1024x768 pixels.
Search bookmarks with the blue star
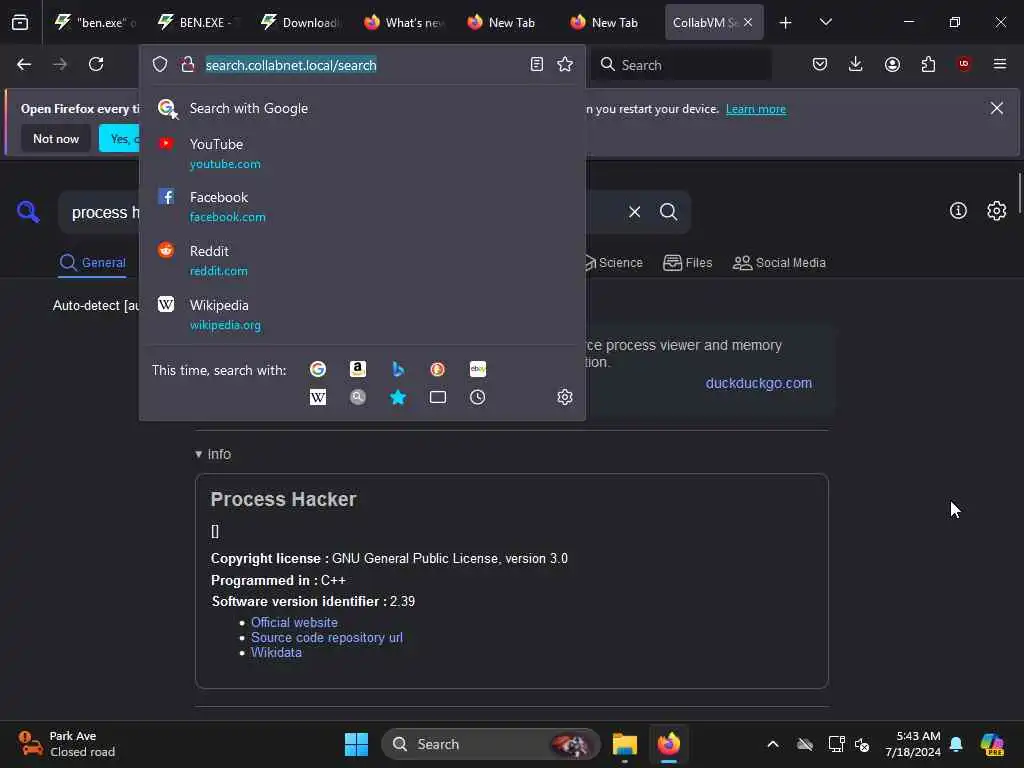point(398,397)
